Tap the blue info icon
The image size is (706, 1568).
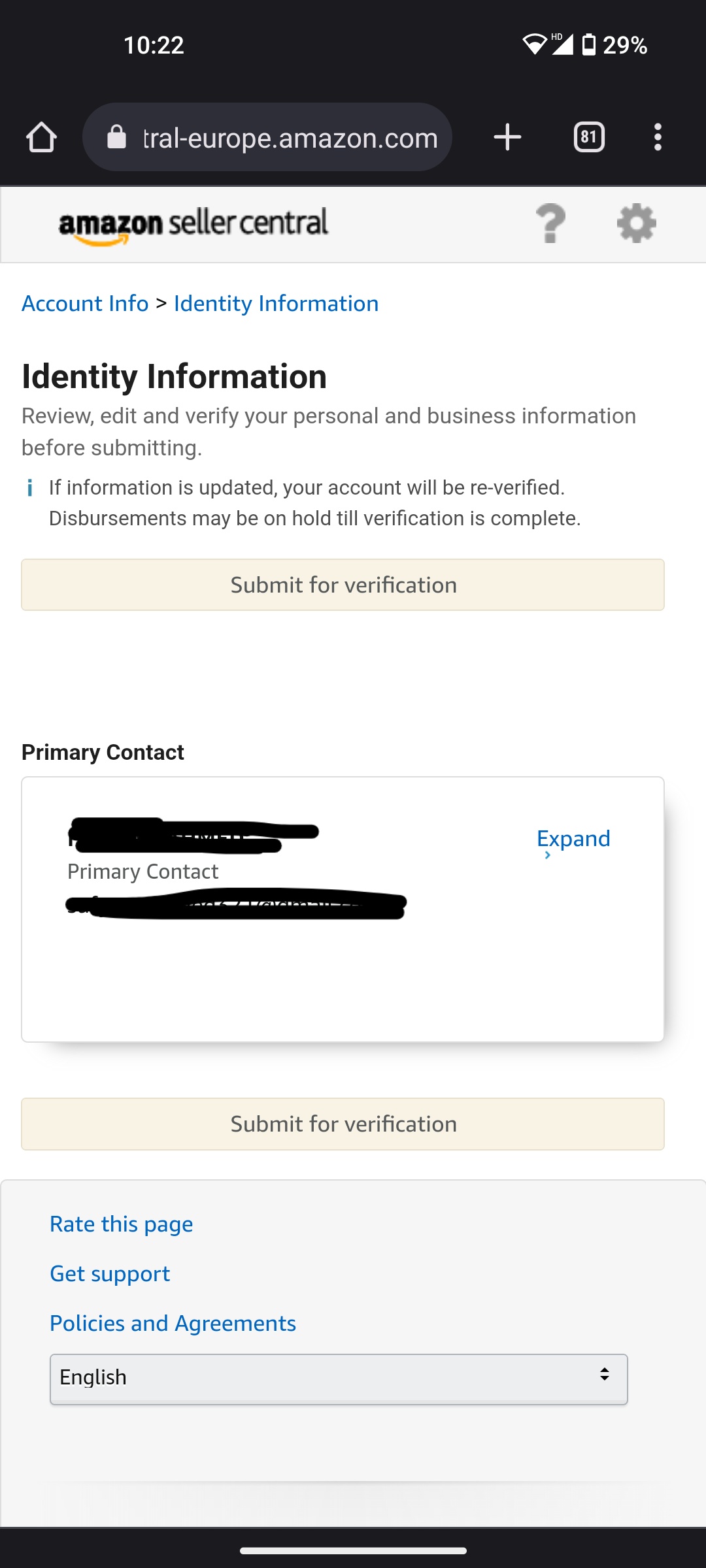29,488
